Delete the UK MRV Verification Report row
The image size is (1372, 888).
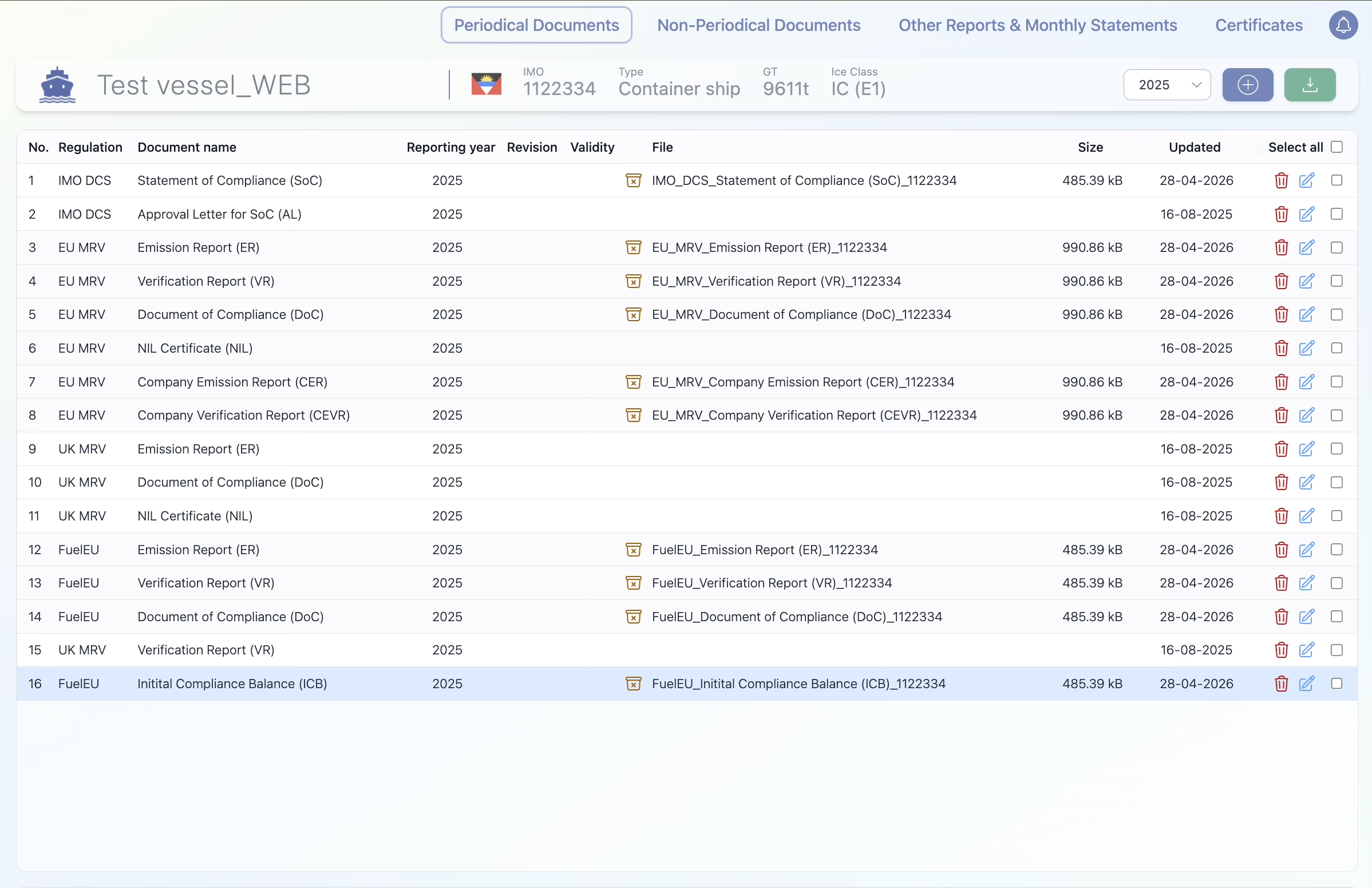(1281, 650)
